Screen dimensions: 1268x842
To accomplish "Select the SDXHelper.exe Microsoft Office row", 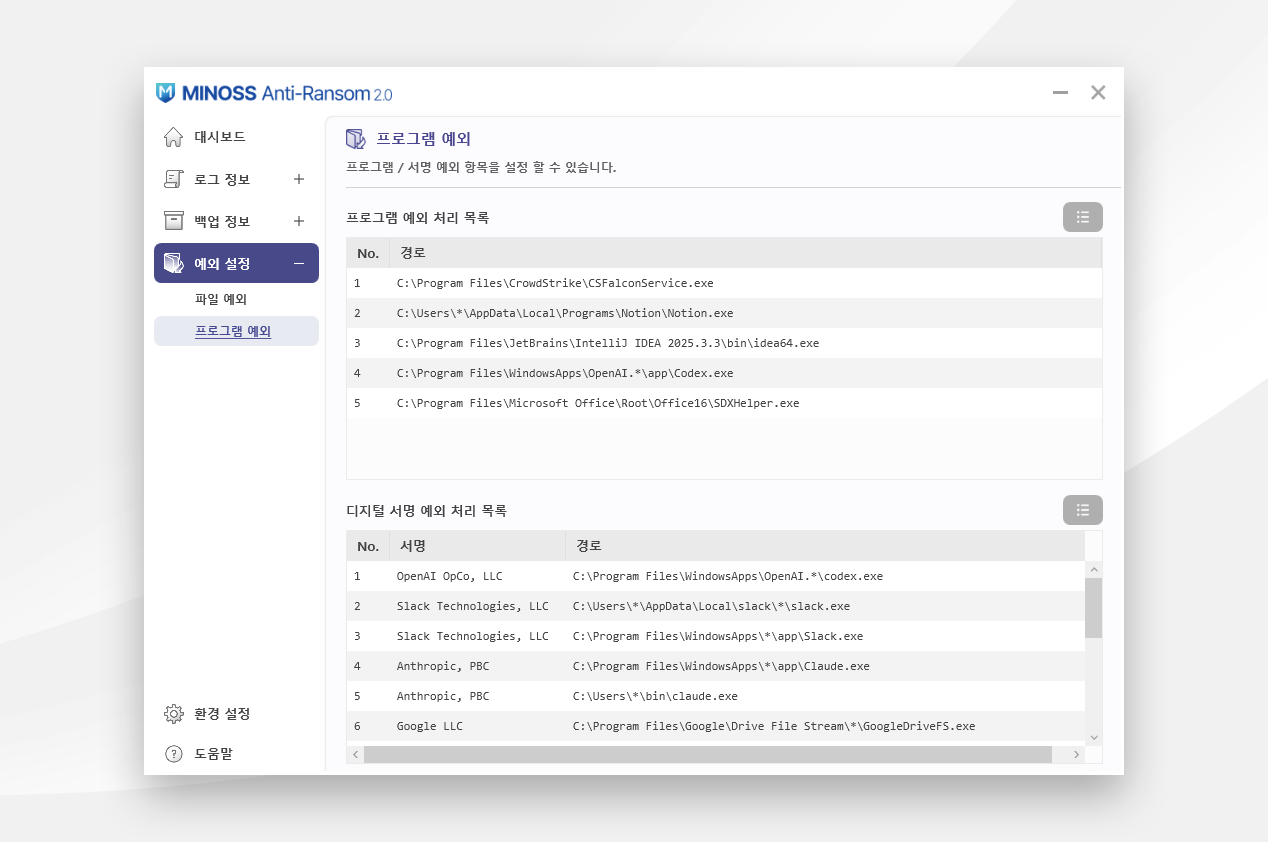I will click(x=724, y=403).
